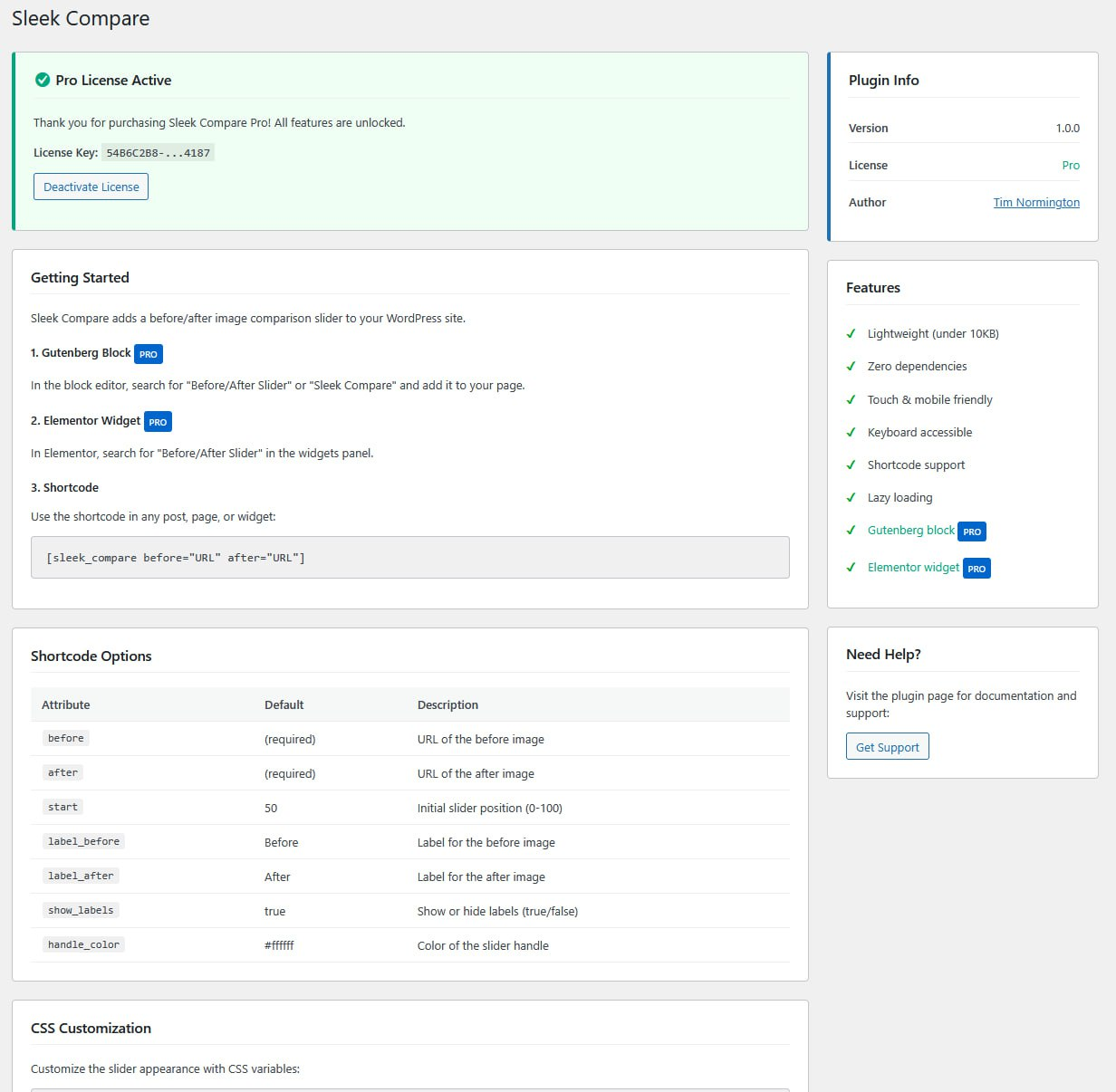Click the PRO badge next to Gutenberg Block
The width and height of the screenshot is (1116, 1092).
(x=148, y=354)
